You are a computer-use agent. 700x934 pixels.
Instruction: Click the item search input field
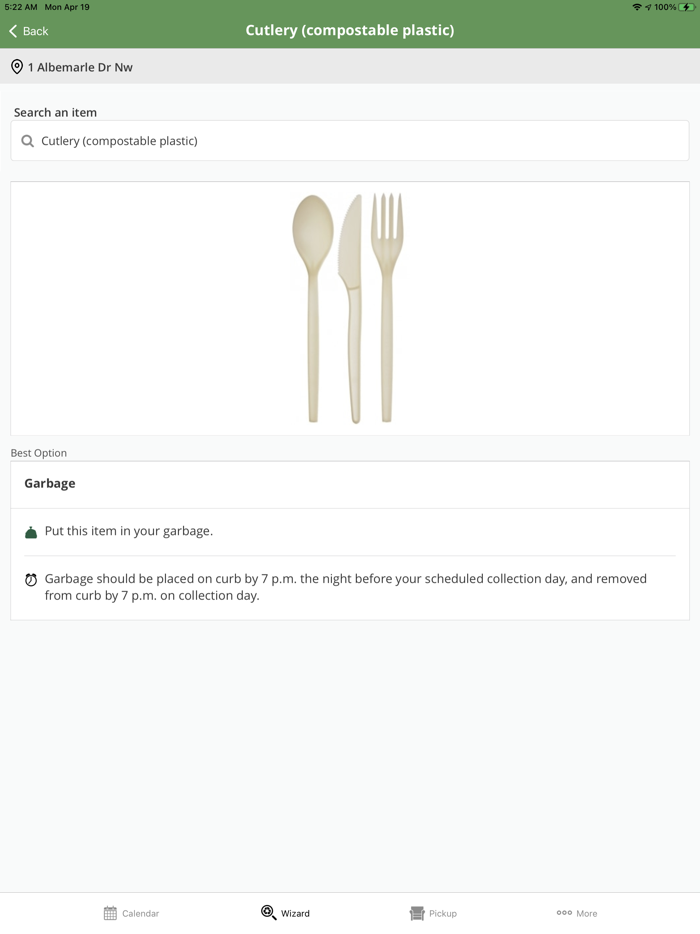point(350,141)
